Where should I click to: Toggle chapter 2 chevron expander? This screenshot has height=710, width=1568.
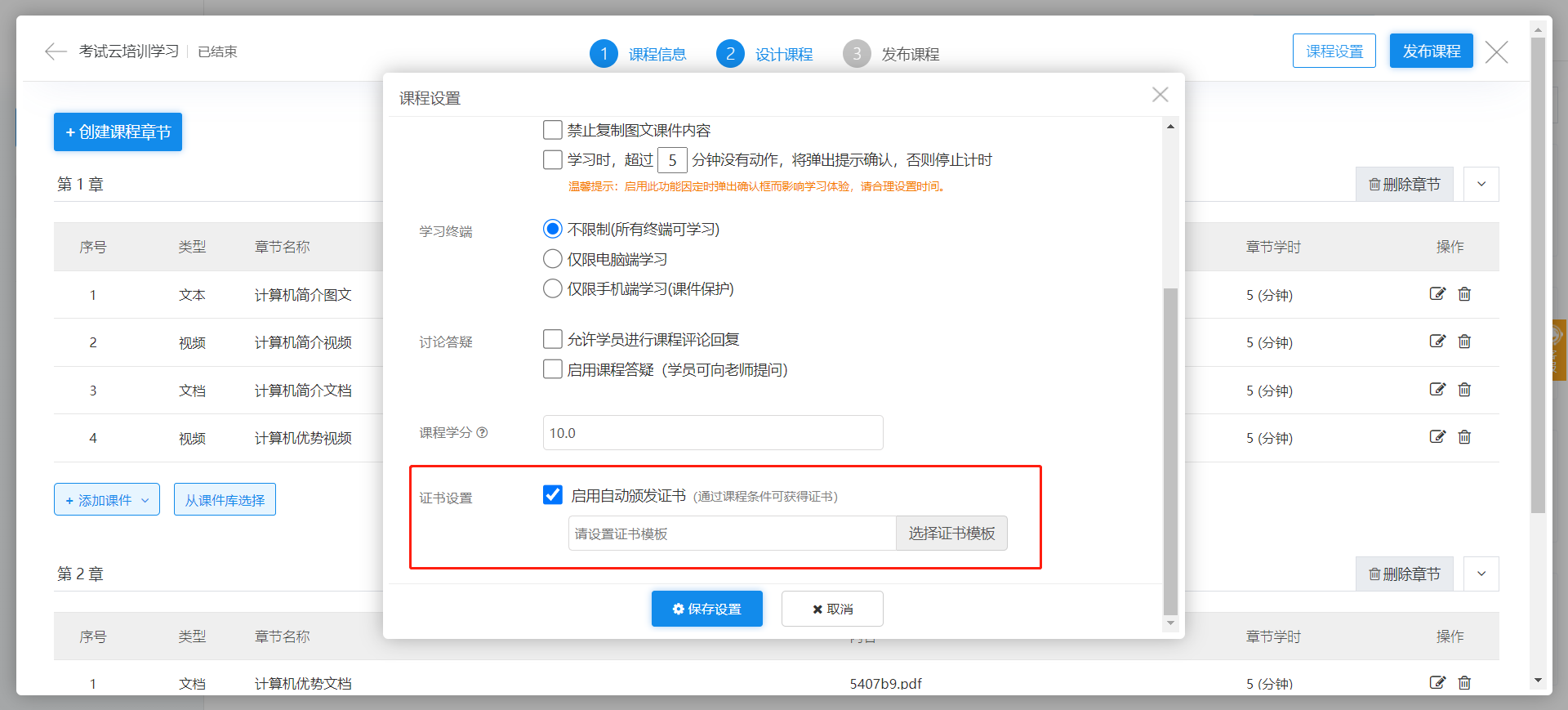[1481, 574]
